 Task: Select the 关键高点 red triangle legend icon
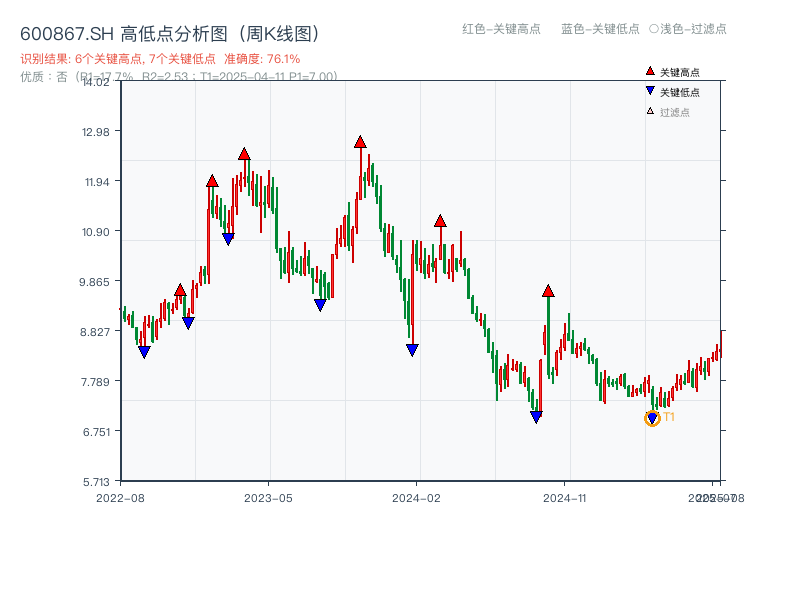(x=650, y=71)
